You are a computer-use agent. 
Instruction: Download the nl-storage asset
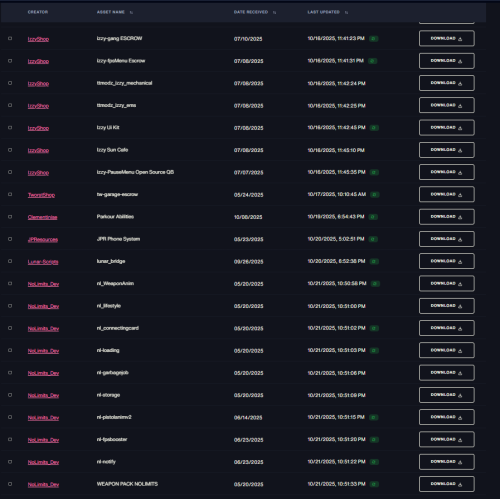tap(447, 395)
